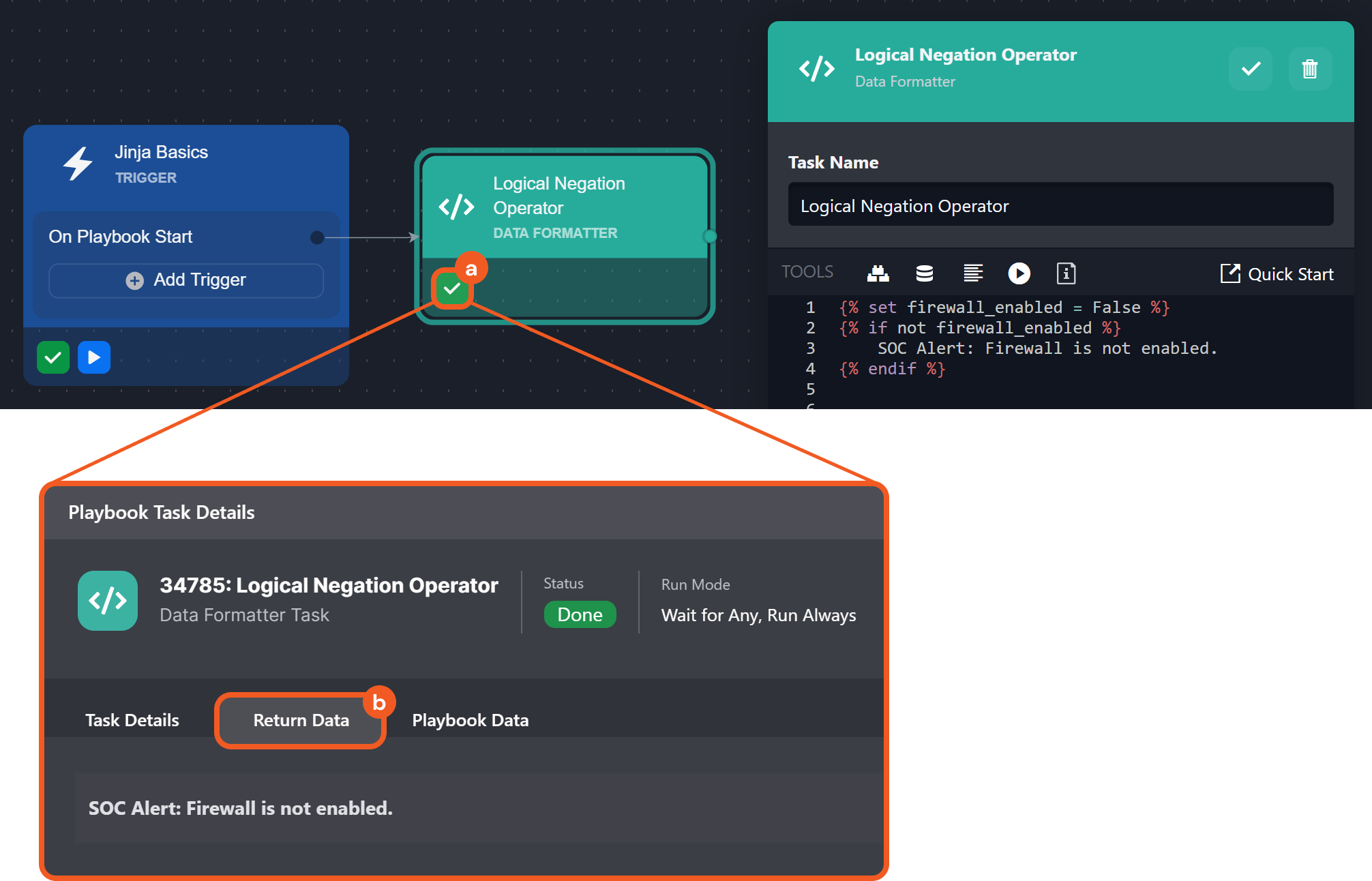Click the Task Name input field
Screen dimensions: 1372x881
point(1060,205)
